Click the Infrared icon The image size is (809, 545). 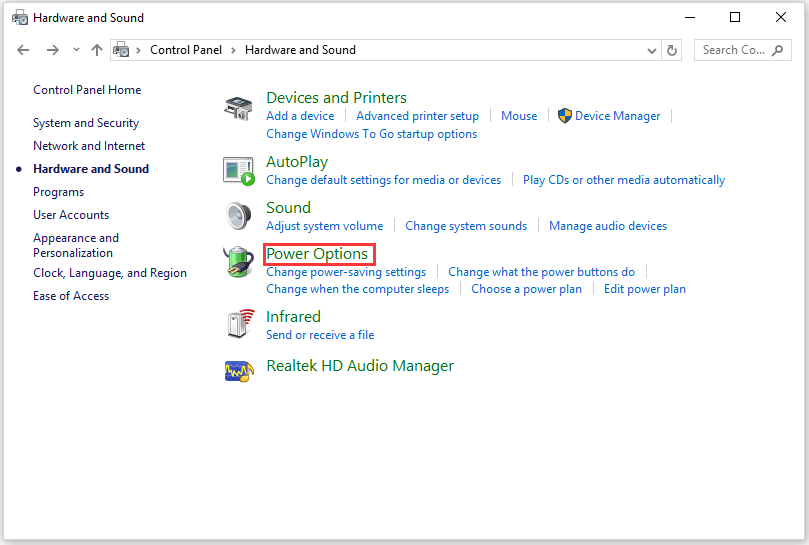click(x=238, y=324)
